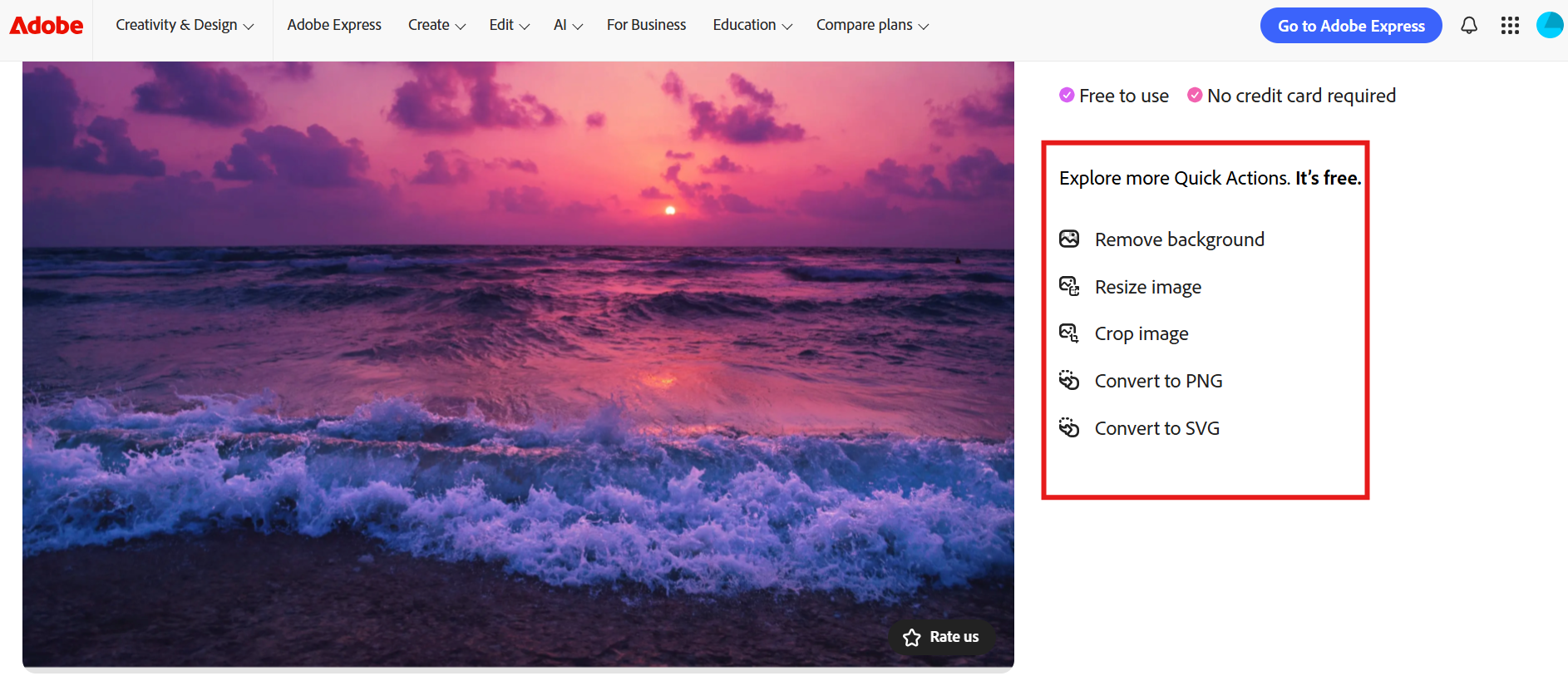Click the Resize image icon
1568x676 pixels.
pos(1069,287)
